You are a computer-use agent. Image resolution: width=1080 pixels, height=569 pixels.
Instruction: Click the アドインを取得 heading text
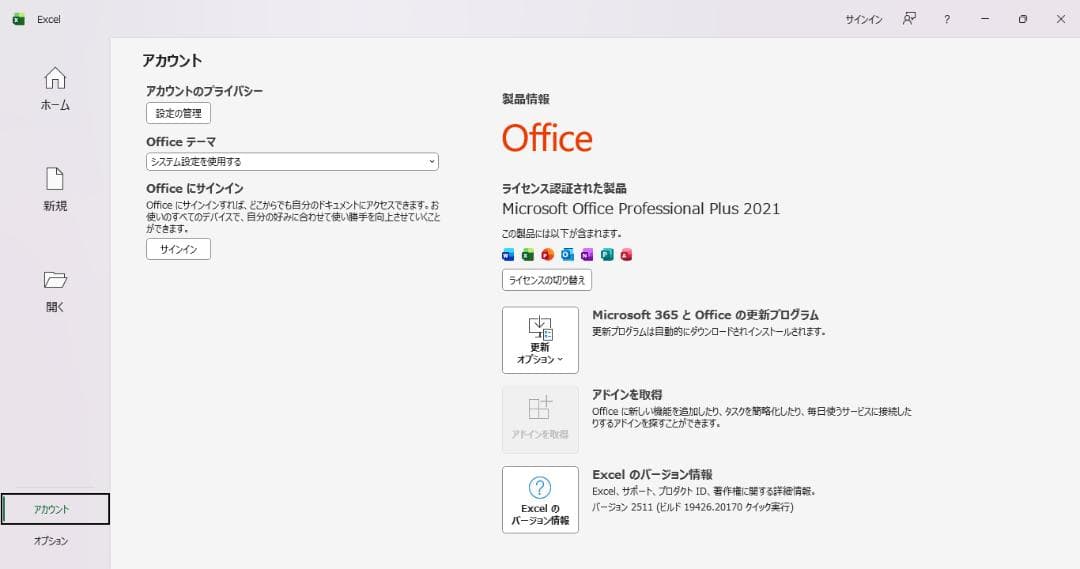pos(627,395)
